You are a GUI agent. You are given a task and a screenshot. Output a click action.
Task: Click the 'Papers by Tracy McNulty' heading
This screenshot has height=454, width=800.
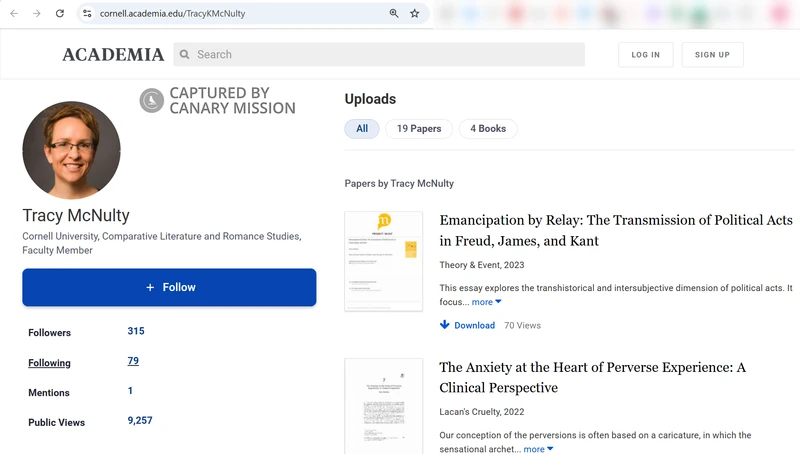(x=399, y=183)
